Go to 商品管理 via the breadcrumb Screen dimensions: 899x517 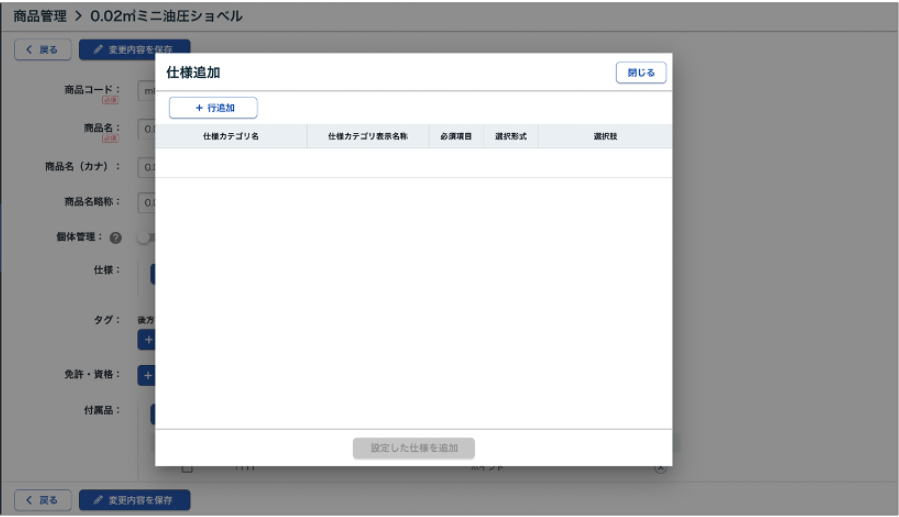pos(41,16)
